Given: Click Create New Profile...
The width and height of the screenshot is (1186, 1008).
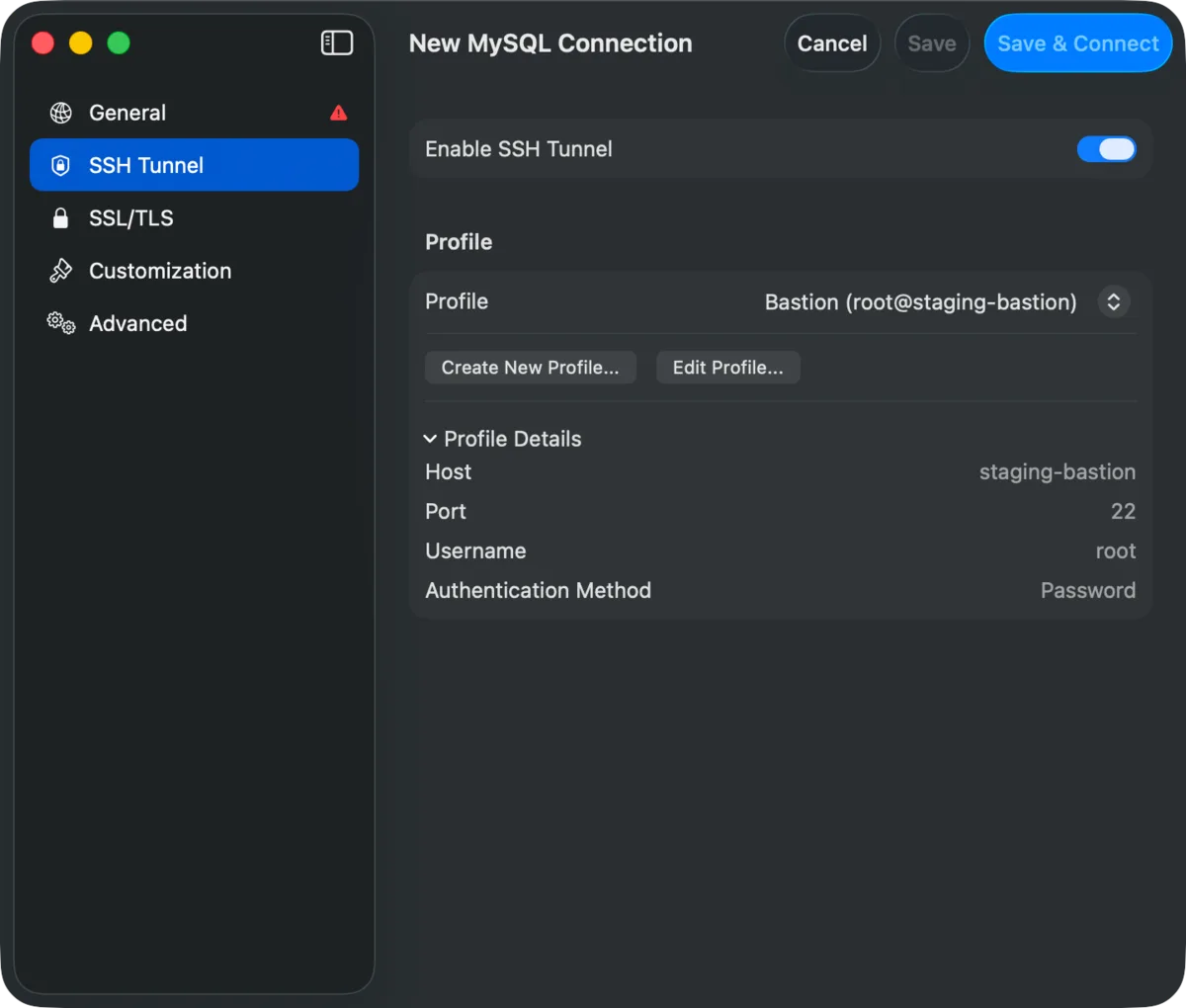Looking at the screenshot, I should (x=531, y=368).
